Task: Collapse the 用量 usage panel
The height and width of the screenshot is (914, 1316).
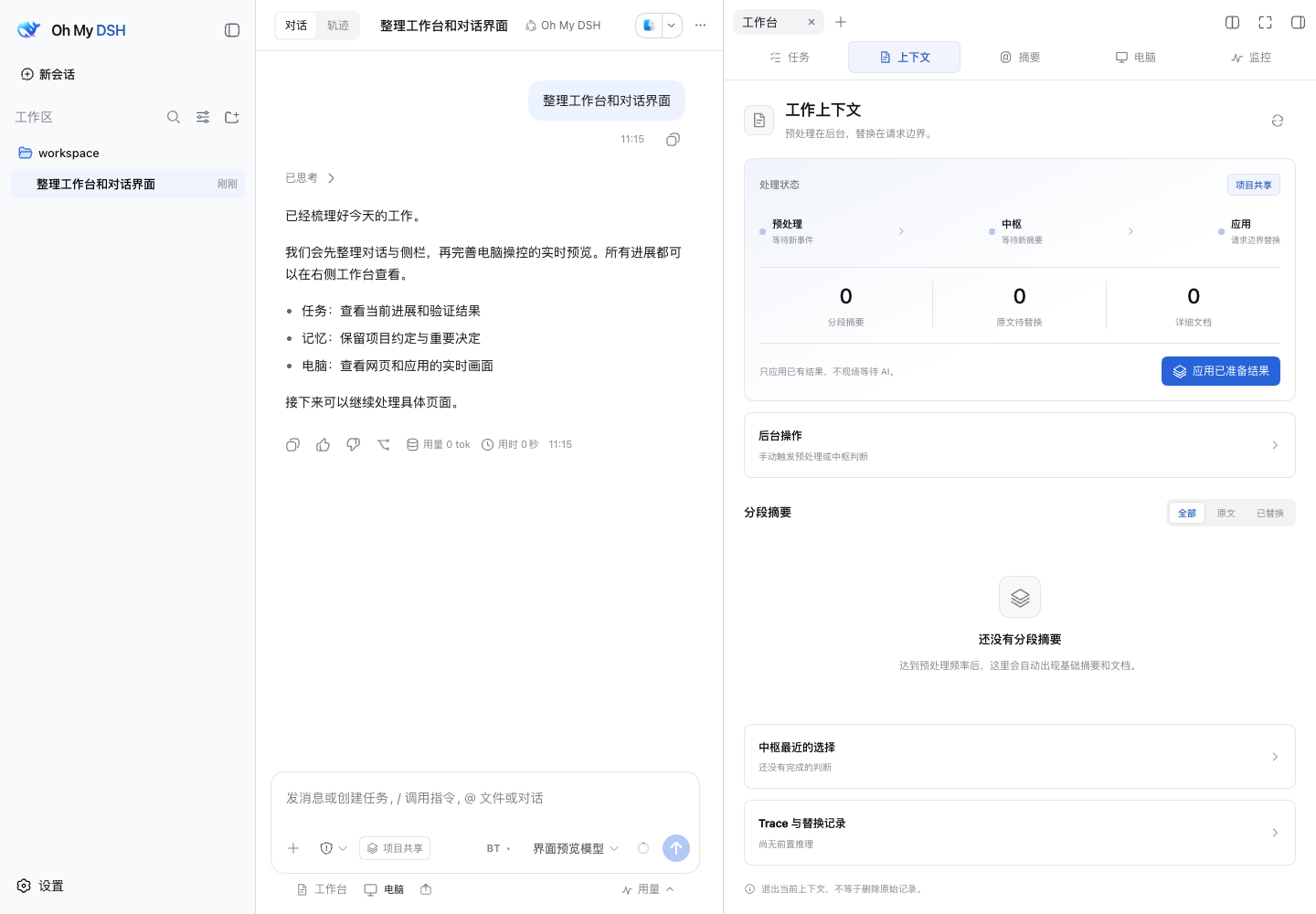Action: click(x=648, y=889)
